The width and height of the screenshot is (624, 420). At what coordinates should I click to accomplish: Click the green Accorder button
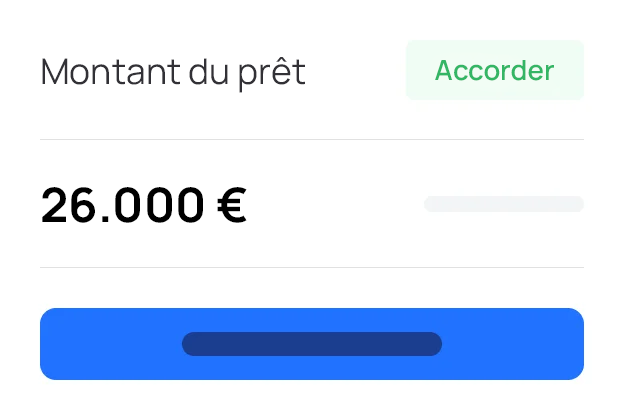[494, 71]
